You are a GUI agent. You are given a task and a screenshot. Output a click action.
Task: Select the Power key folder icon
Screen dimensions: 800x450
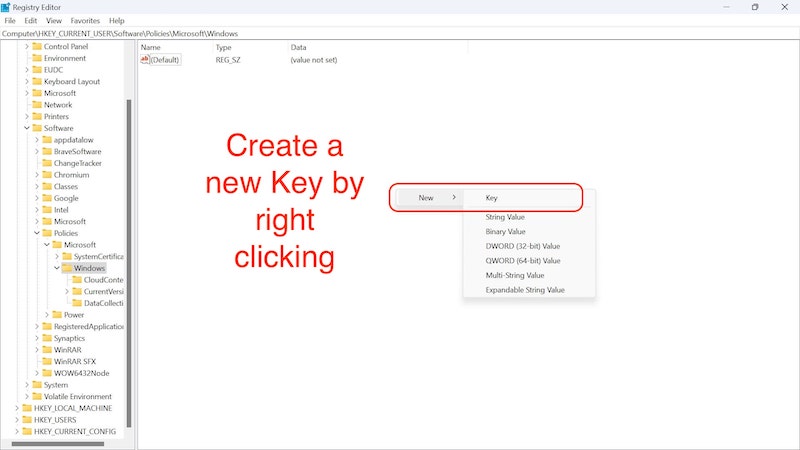click(57, 315)
